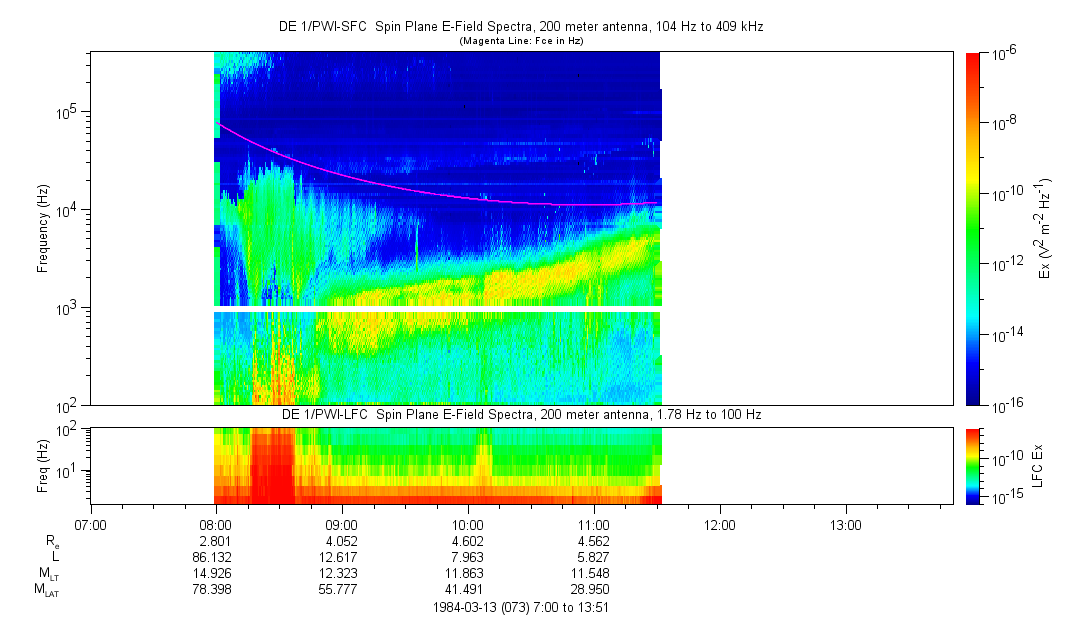Image resolution: width=1083 pixels, height=620 pixels.
Task: Select the 13:00 time axis tick label
Action: pos(846,524)
